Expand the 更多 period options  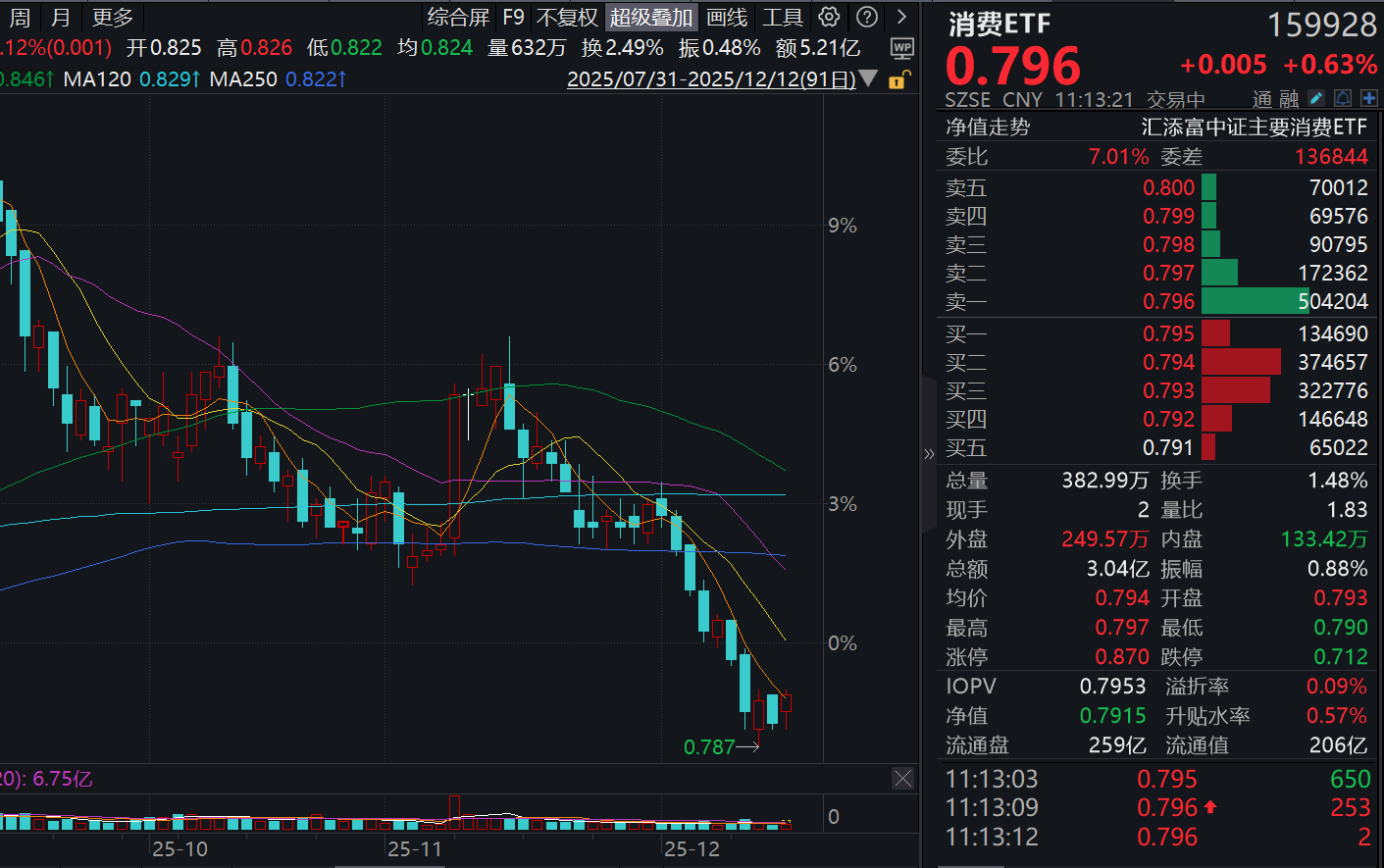[110, 17]
